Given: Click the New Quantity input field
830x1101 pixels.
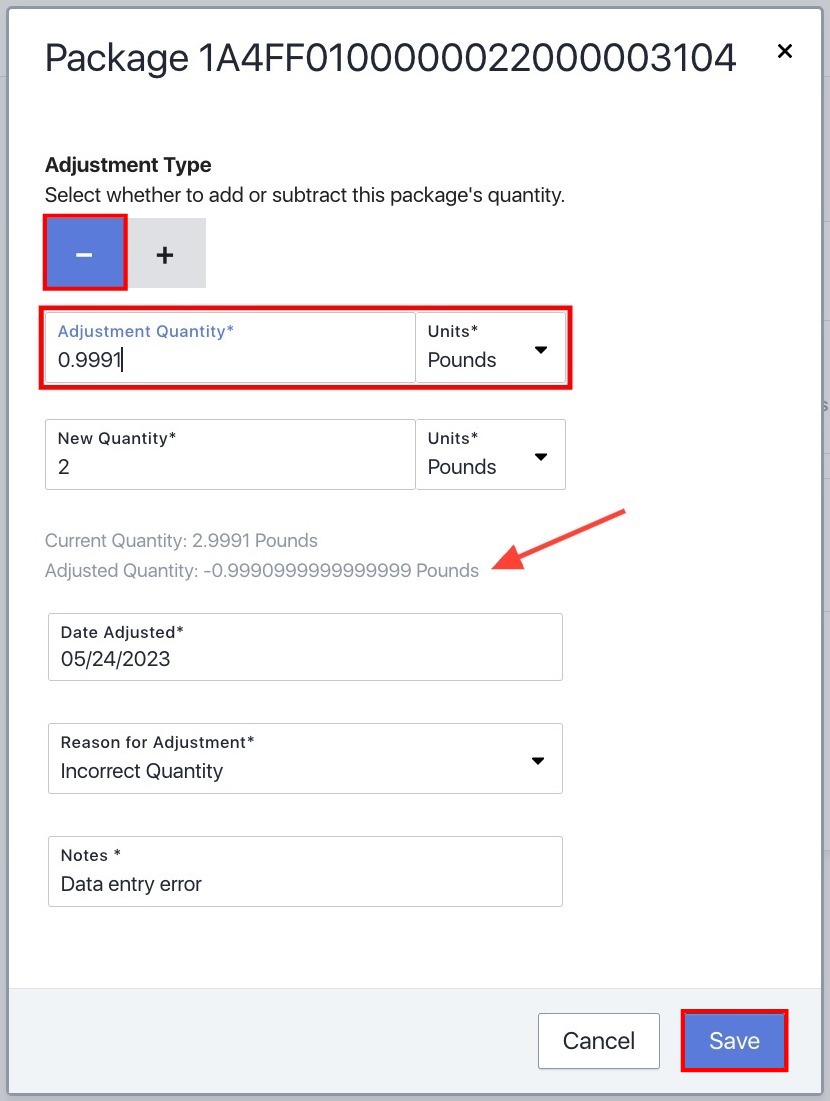Looking at the screenshot, I should pos(230,454).
